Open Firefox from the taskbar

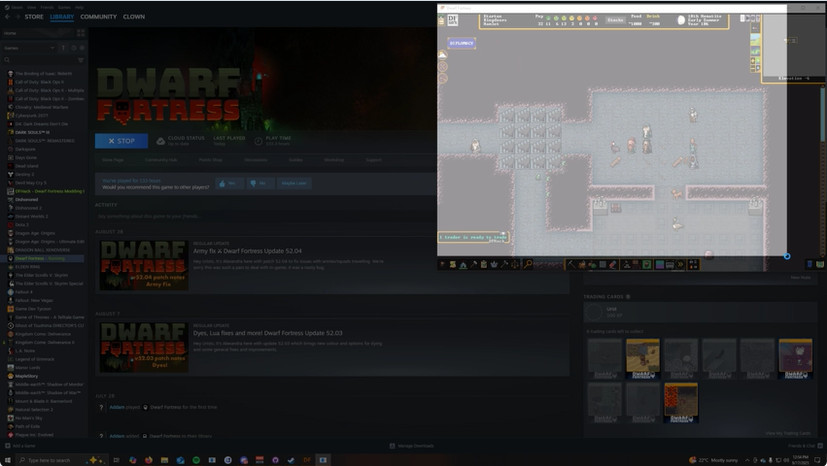pyautogui.click(x=149, y=460)
